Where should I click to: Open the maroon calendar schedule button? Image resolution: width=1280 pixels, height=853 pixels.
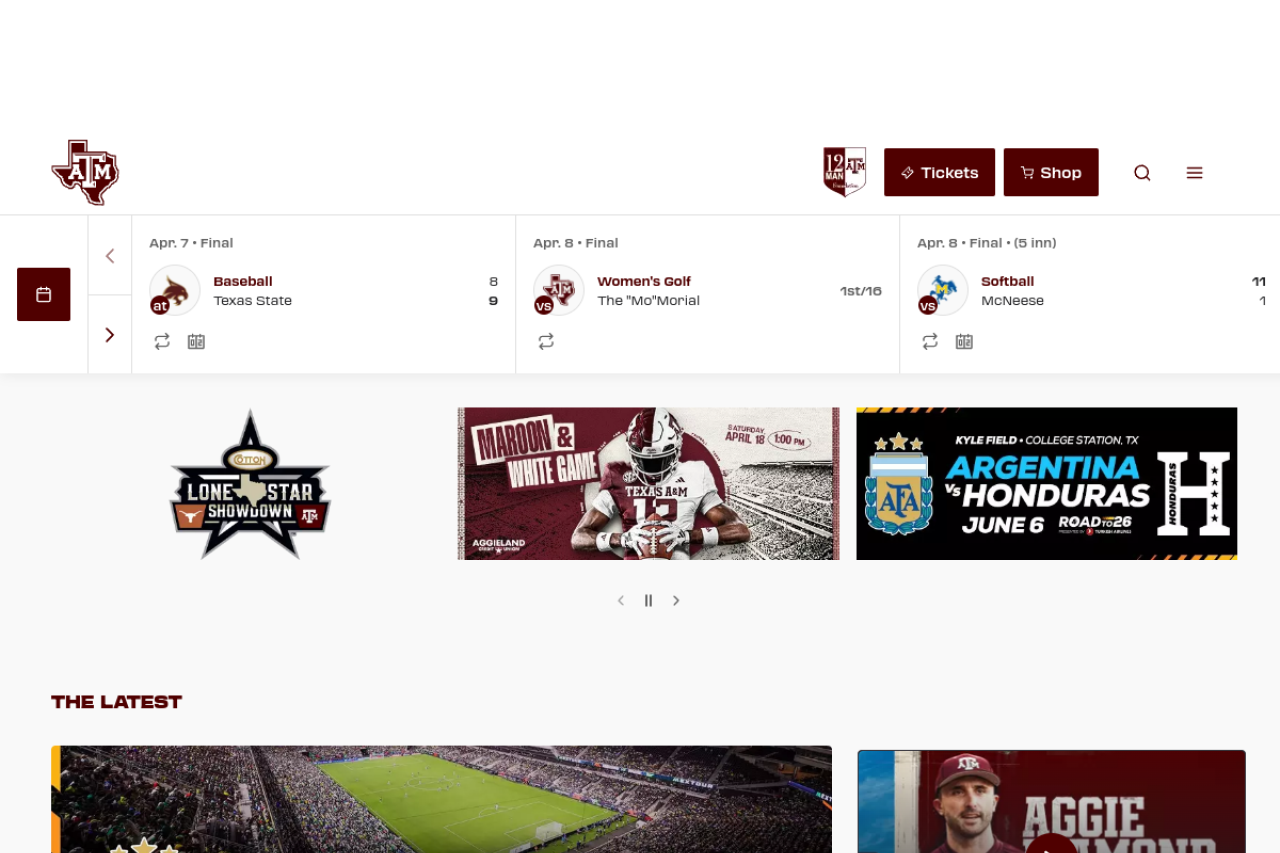pyautogui.click(x=44, y=294)
